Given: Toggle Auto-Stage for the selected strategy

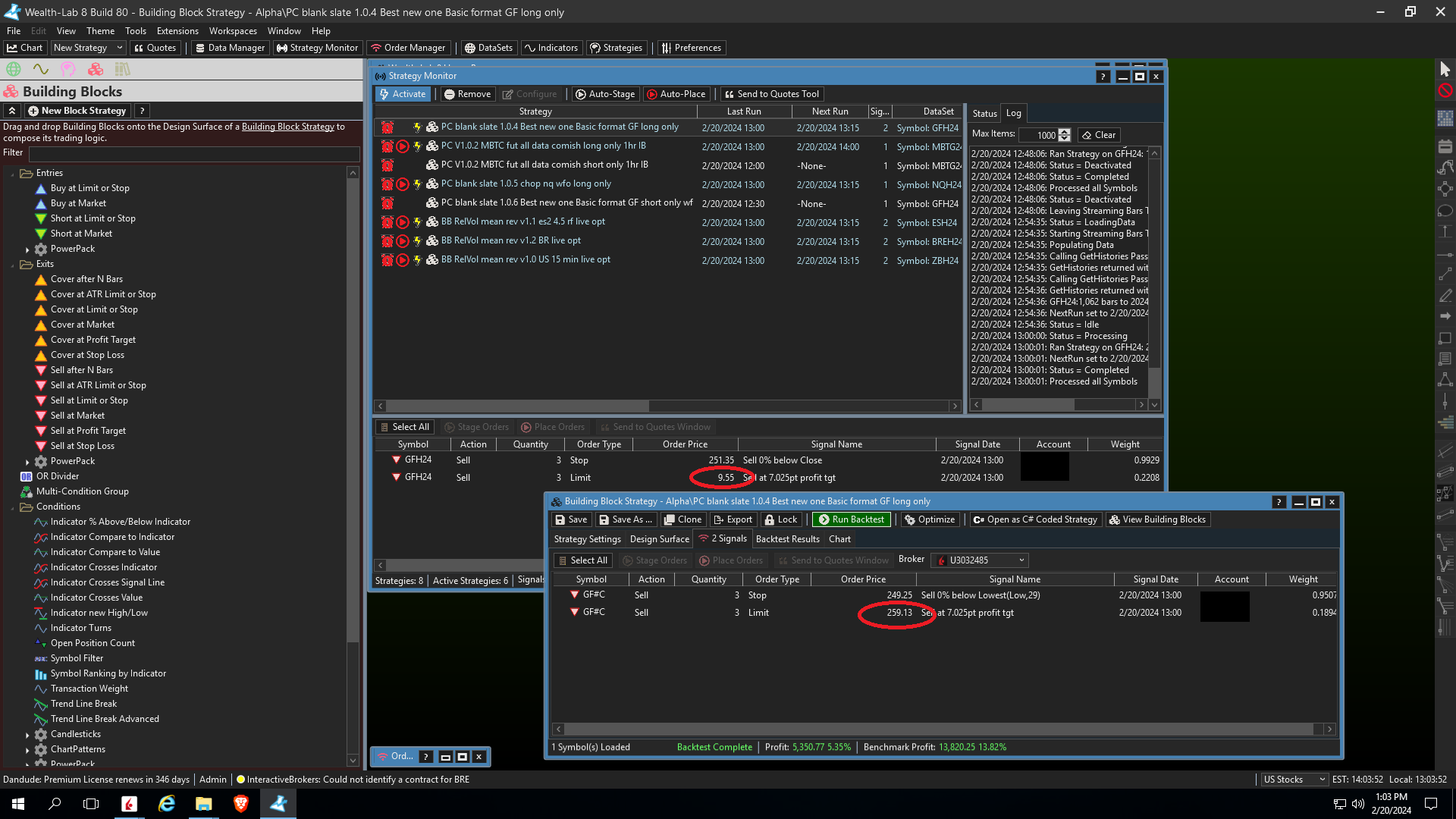Looking at the screenshot, I should click(x=605, y=94).
